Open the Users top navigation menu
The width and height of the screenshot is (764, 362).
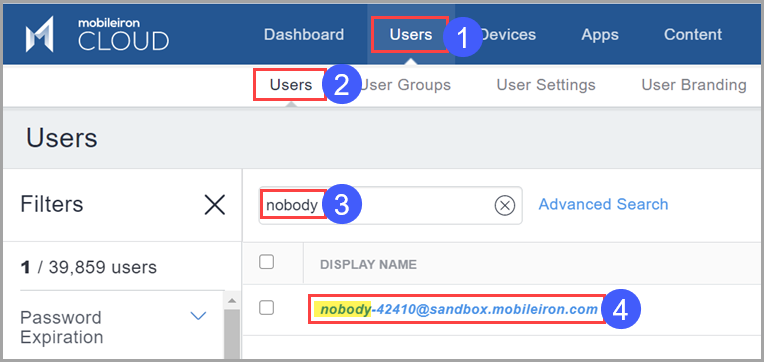[411, 34]
